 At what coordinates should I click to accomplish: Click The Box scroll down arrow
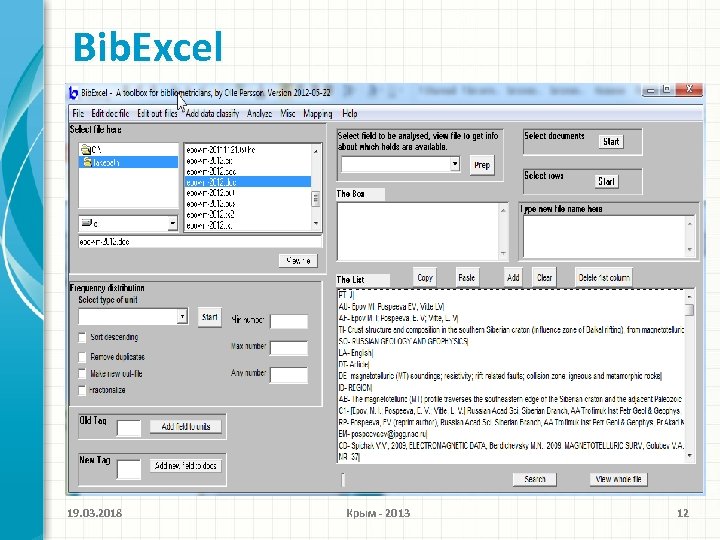503,253
